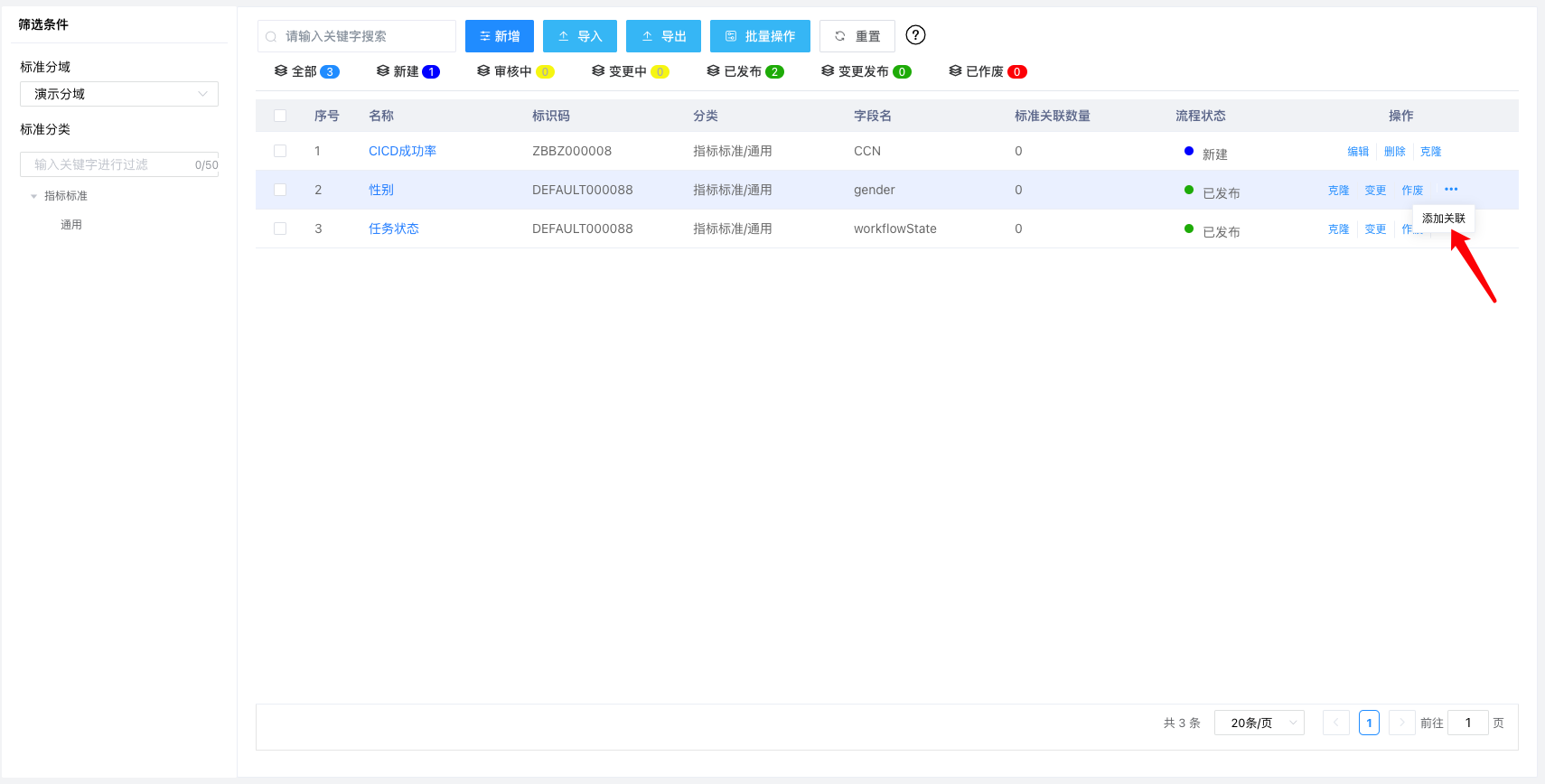Switch to the 已发布 status tab
The width and height of the screenshot is (1545, 784).
point(744,71)
